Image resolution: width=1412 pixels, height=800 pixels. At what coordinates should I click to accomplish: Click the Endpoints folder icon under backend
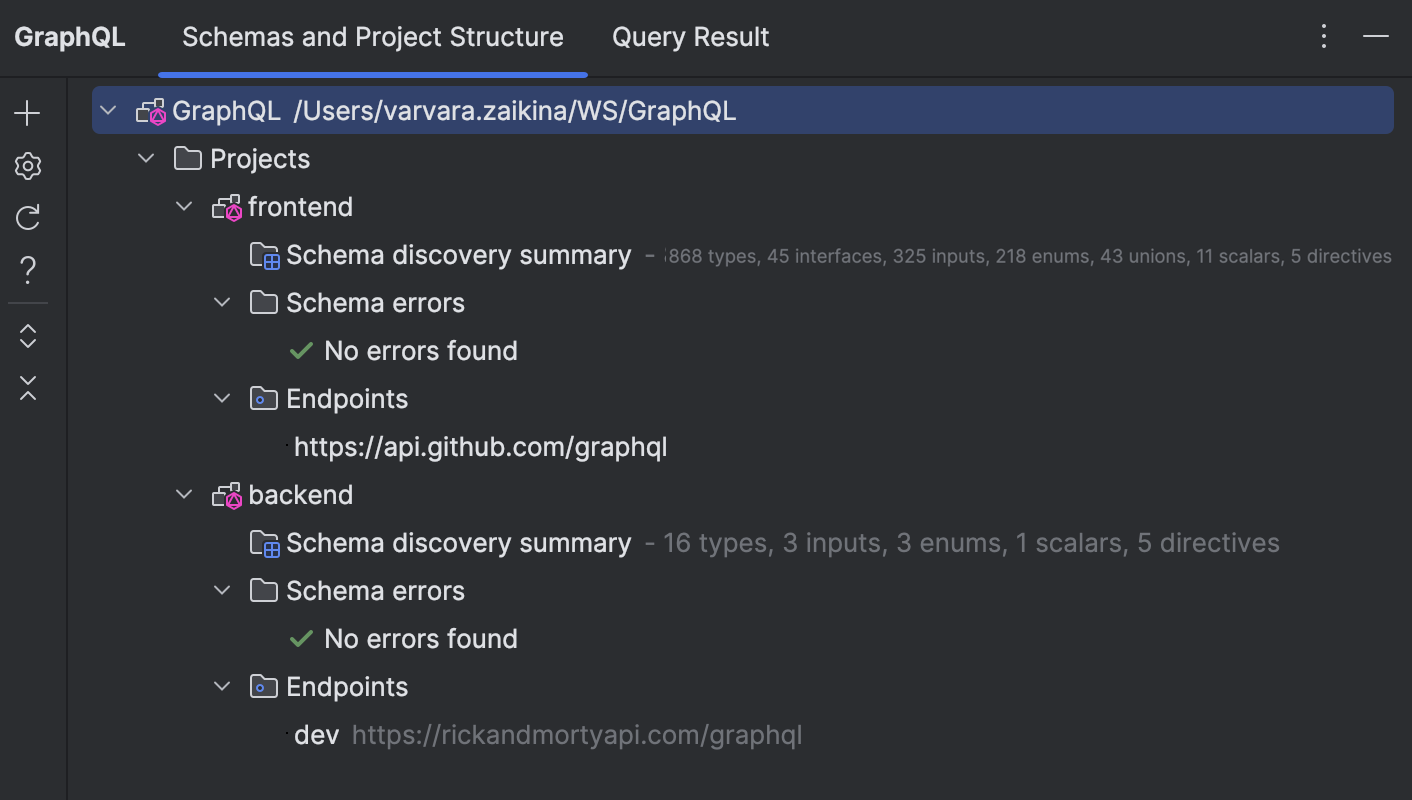(263, 686)
